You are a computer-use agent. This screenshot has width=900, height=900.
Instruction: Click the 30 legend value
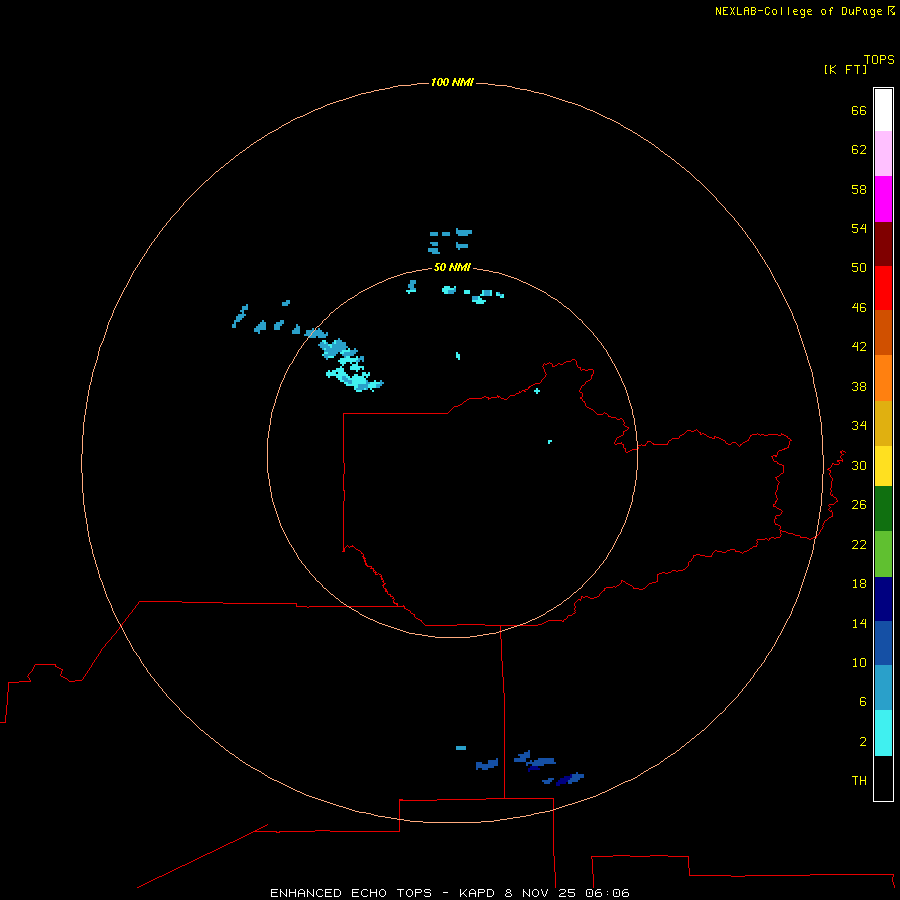(859, 465)
